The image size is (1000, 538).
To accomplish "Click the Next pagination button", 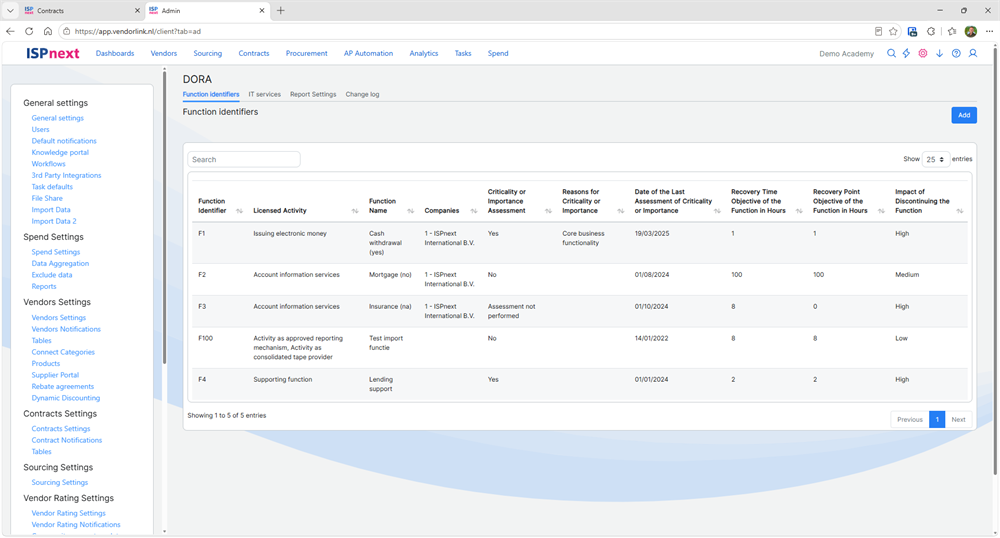I will point(958,419).
